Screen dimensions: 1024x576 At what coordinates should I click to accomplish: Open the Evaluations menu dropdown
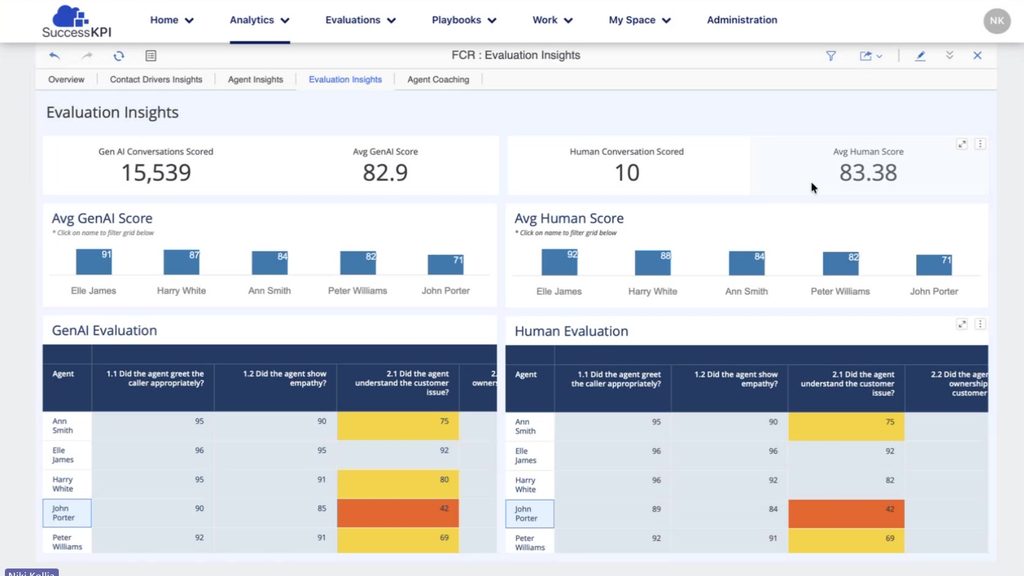click(360, 20)
